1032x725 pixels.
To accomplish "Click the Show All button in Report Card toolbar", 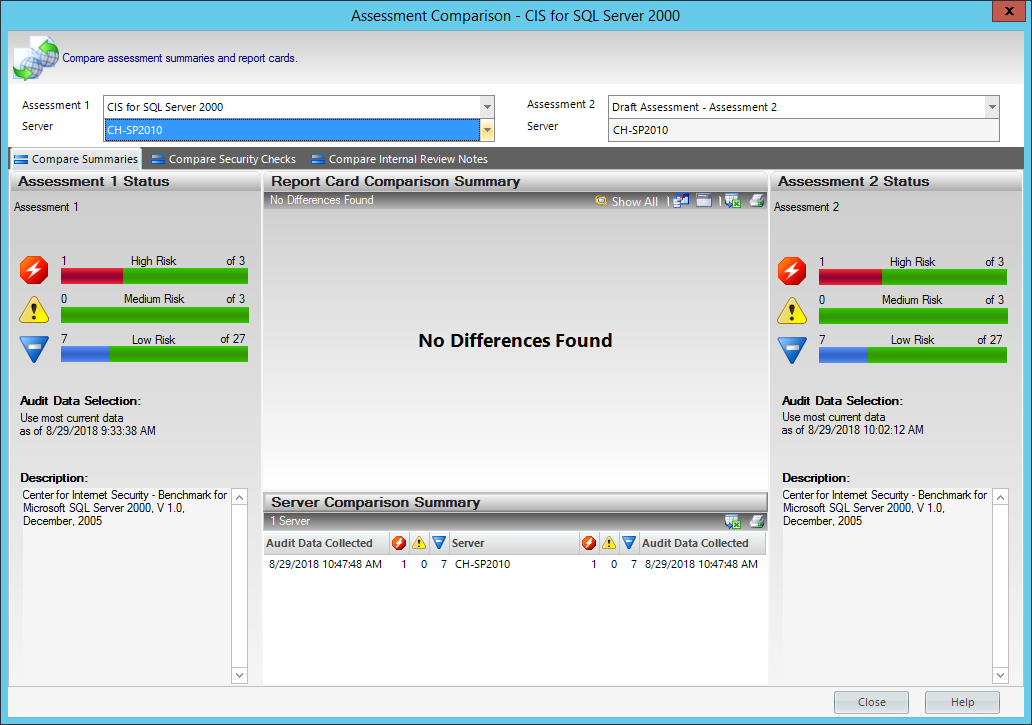I will (627, 201).
